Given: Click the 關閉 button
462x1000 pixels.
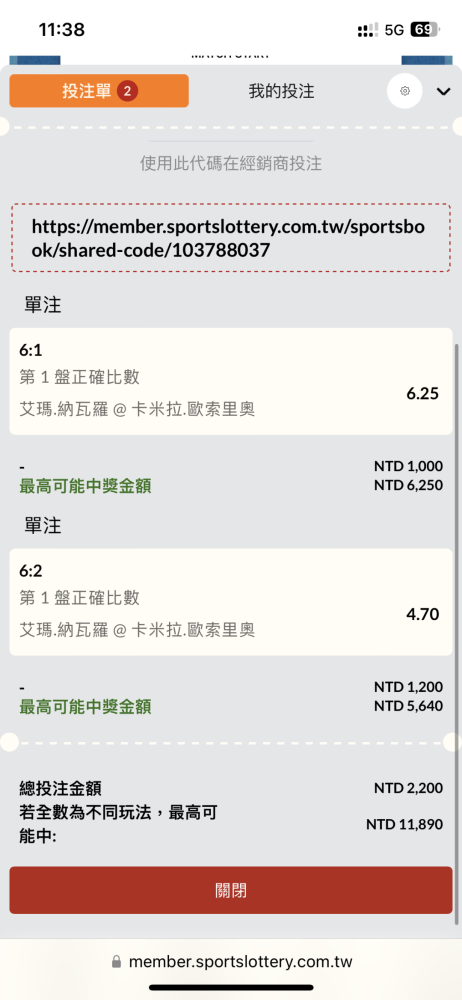Looking at the screenshot, I should pyautogui.click(x=231, y=890).
